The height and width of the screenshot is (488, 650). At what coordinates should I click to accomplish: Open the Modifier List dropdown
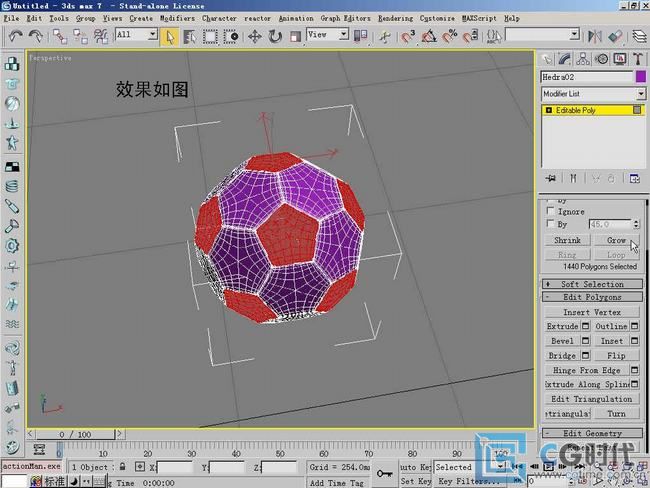click(593, 94)
